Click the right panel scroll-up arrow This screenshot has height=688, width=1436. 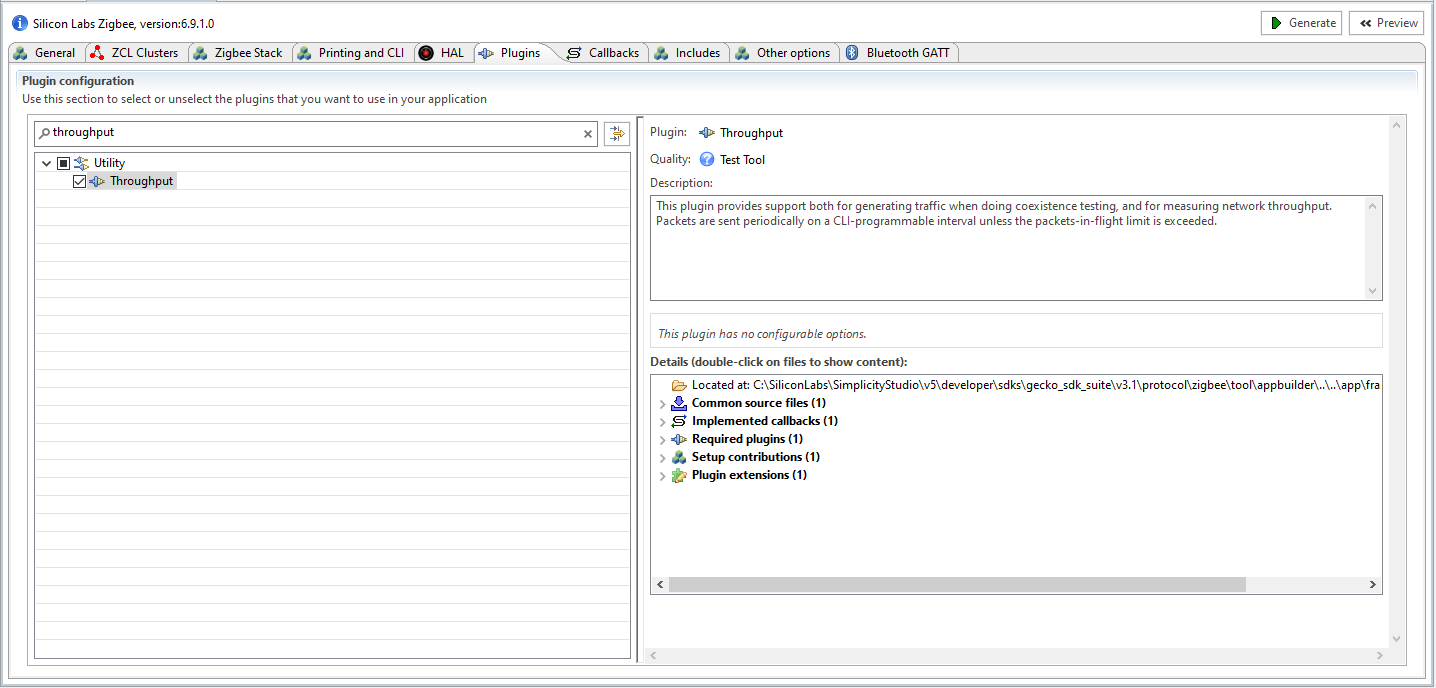[1397, 124]
